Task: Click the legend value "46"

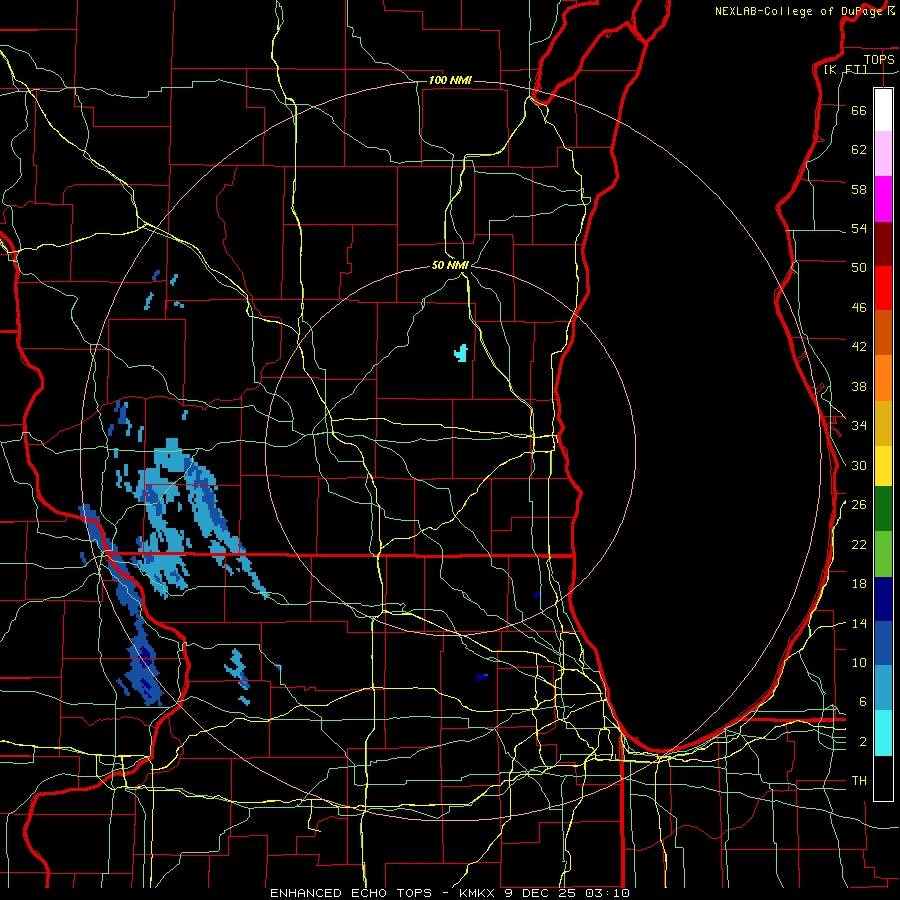Action: 859,308
